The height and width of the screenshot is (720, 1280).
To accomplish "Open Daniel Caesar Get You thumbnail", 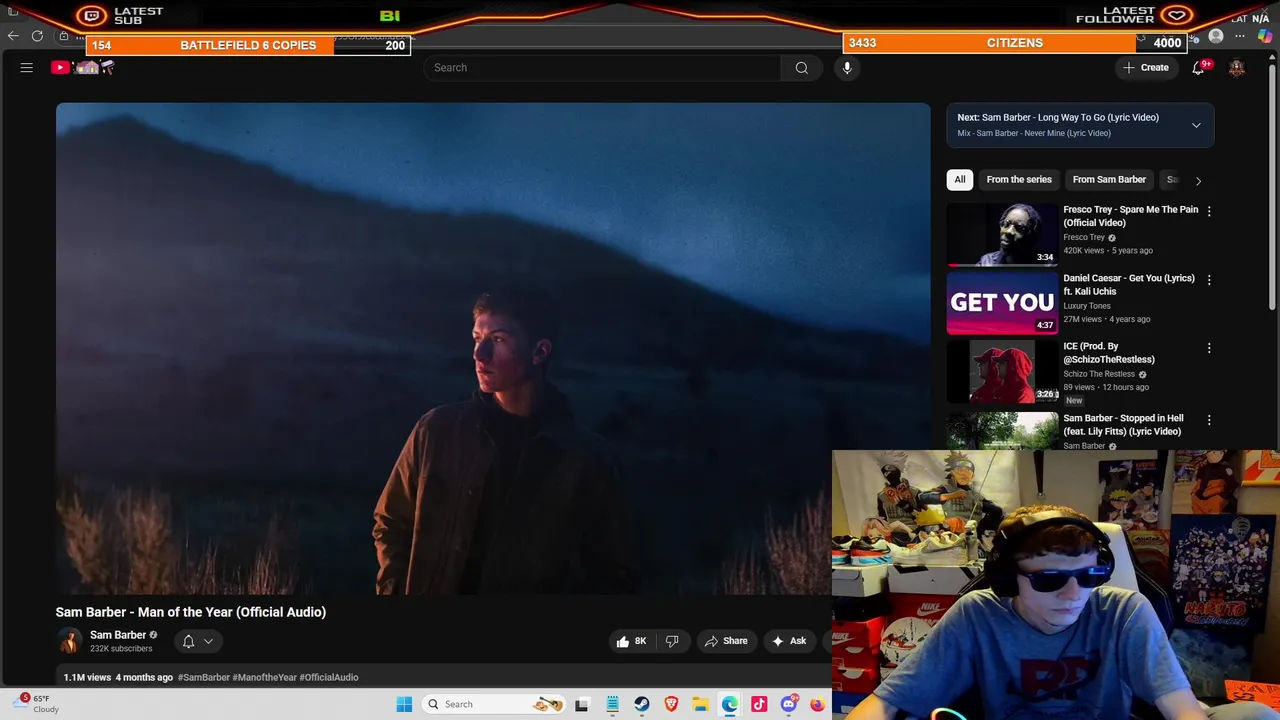I will point(1002,303).
